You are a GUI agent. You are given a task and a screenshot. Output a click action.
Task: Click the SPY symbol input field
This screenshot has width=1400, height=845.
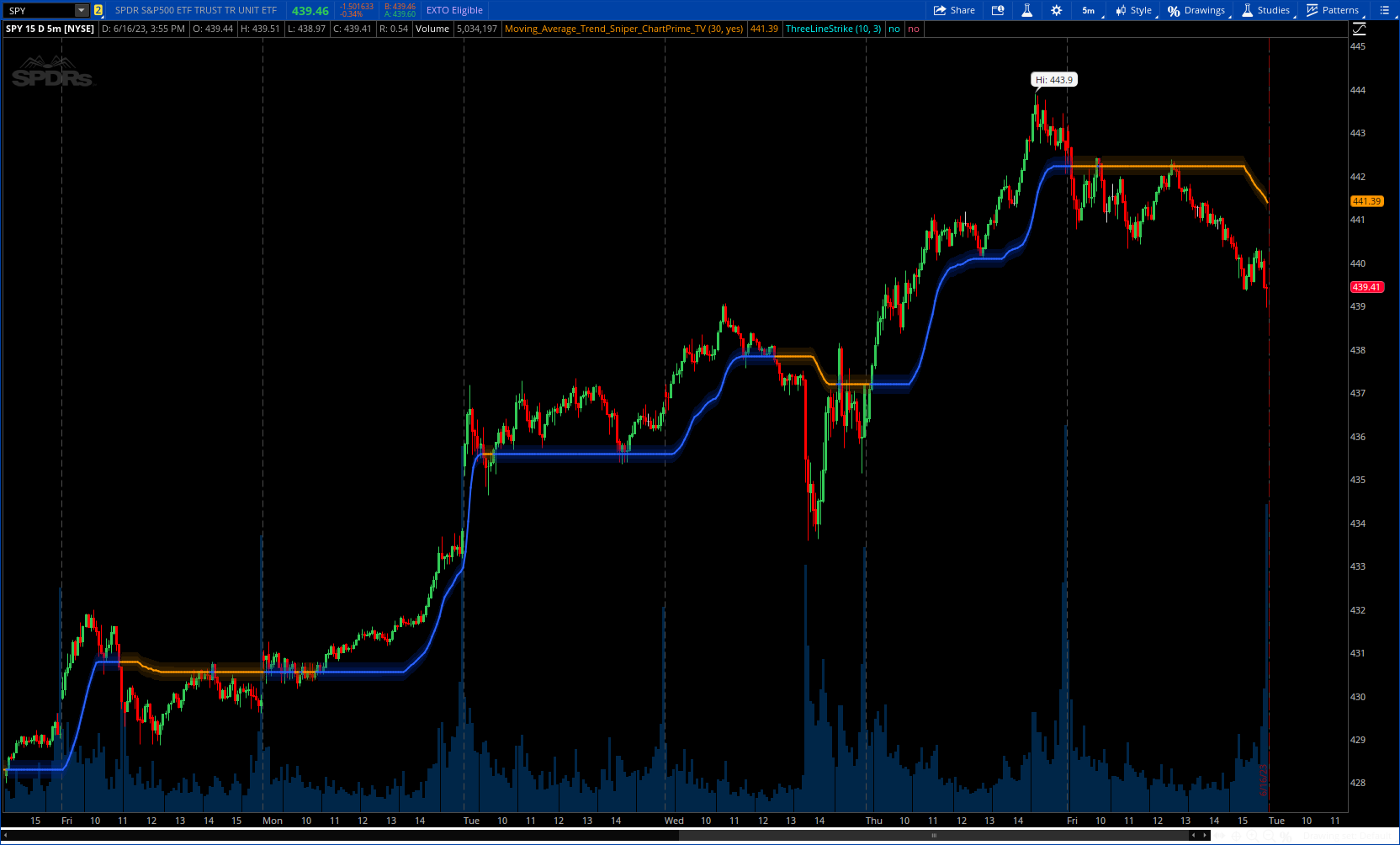(39, 10)
